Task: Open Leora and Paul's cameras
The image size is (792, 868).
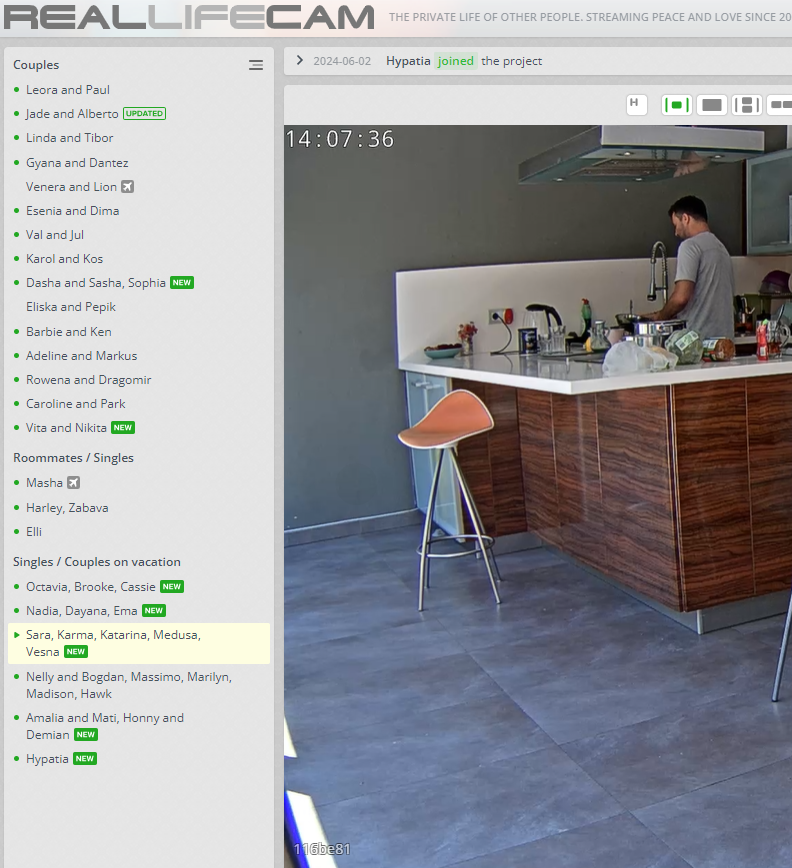Action: coord(68,90)
